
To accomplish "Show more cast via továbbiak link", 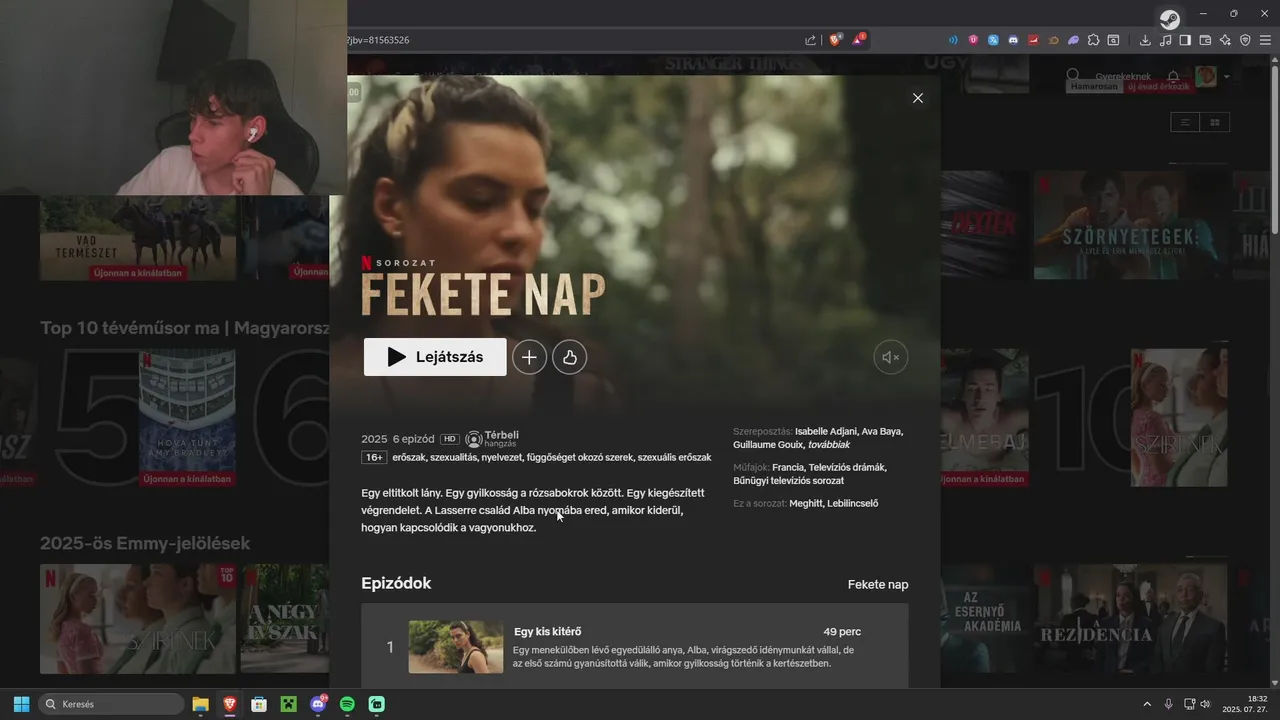I will point(828,444).
